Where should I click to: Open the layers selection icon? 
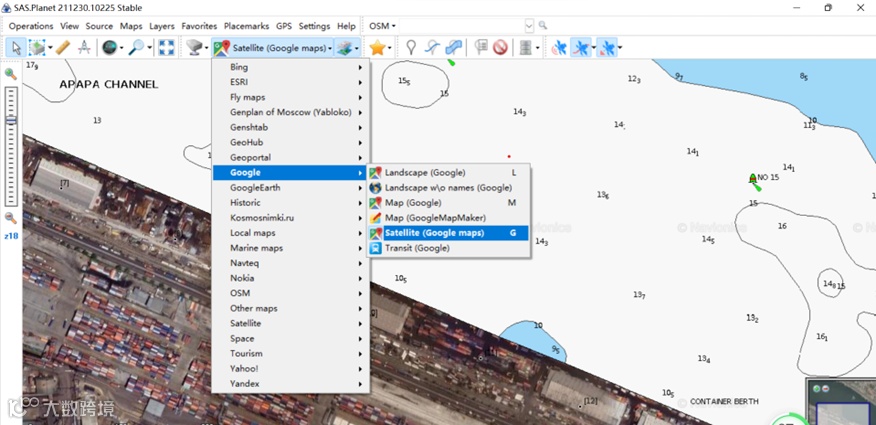344,48
